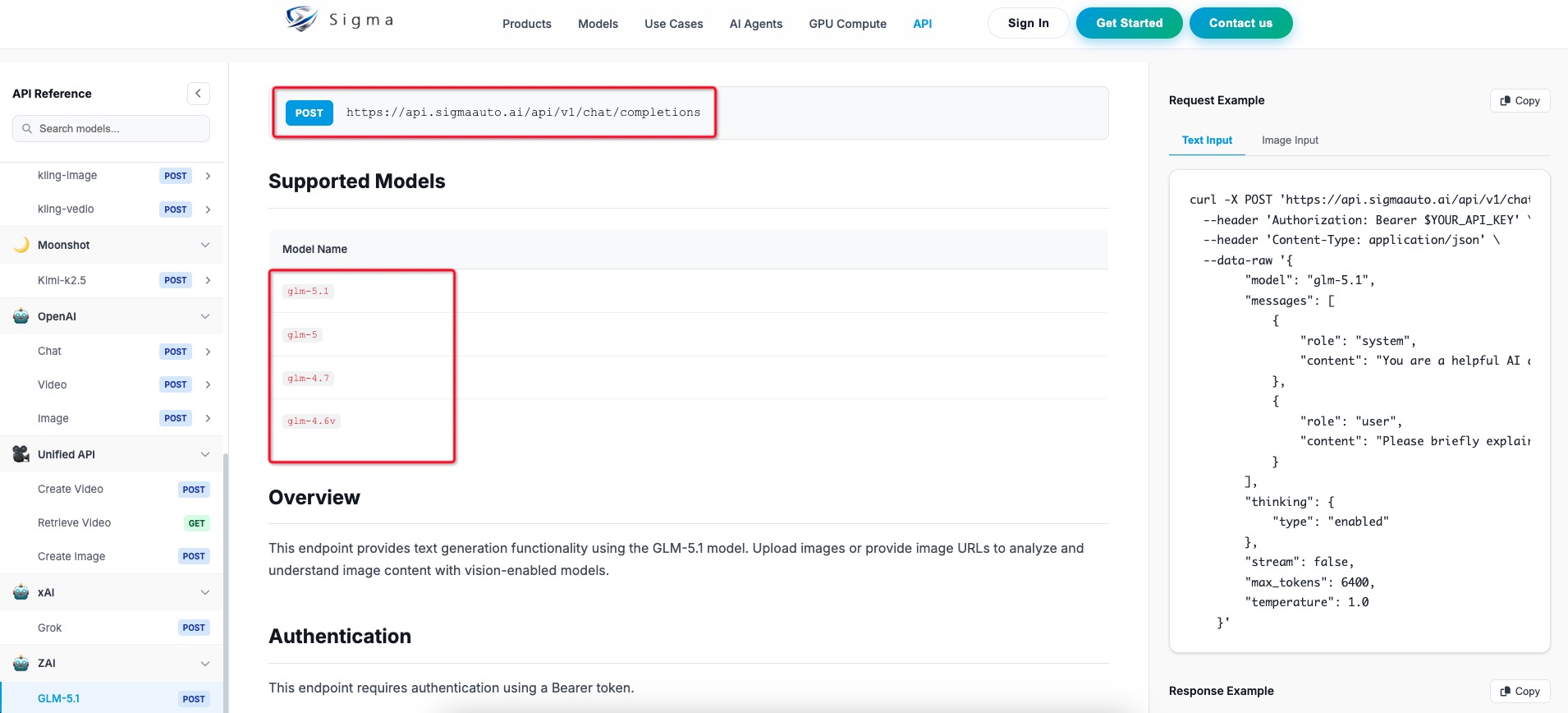The image size is (1568, 713).
Task: Click the Authentication heading
Action: [340, 637]
